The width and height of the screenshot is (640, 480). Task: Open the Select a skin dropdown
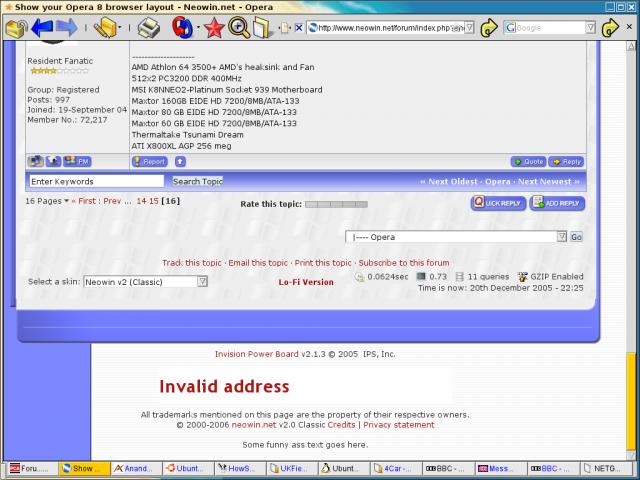(x=146, y=282)
